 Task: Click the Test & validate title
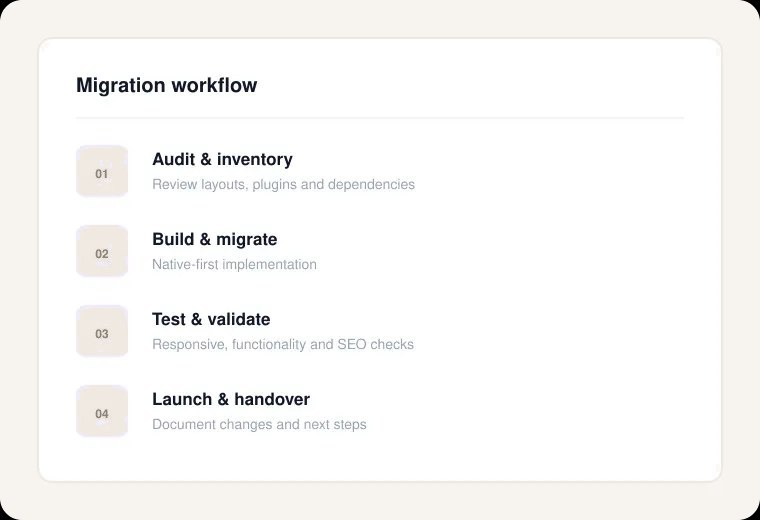pos(211,319)
